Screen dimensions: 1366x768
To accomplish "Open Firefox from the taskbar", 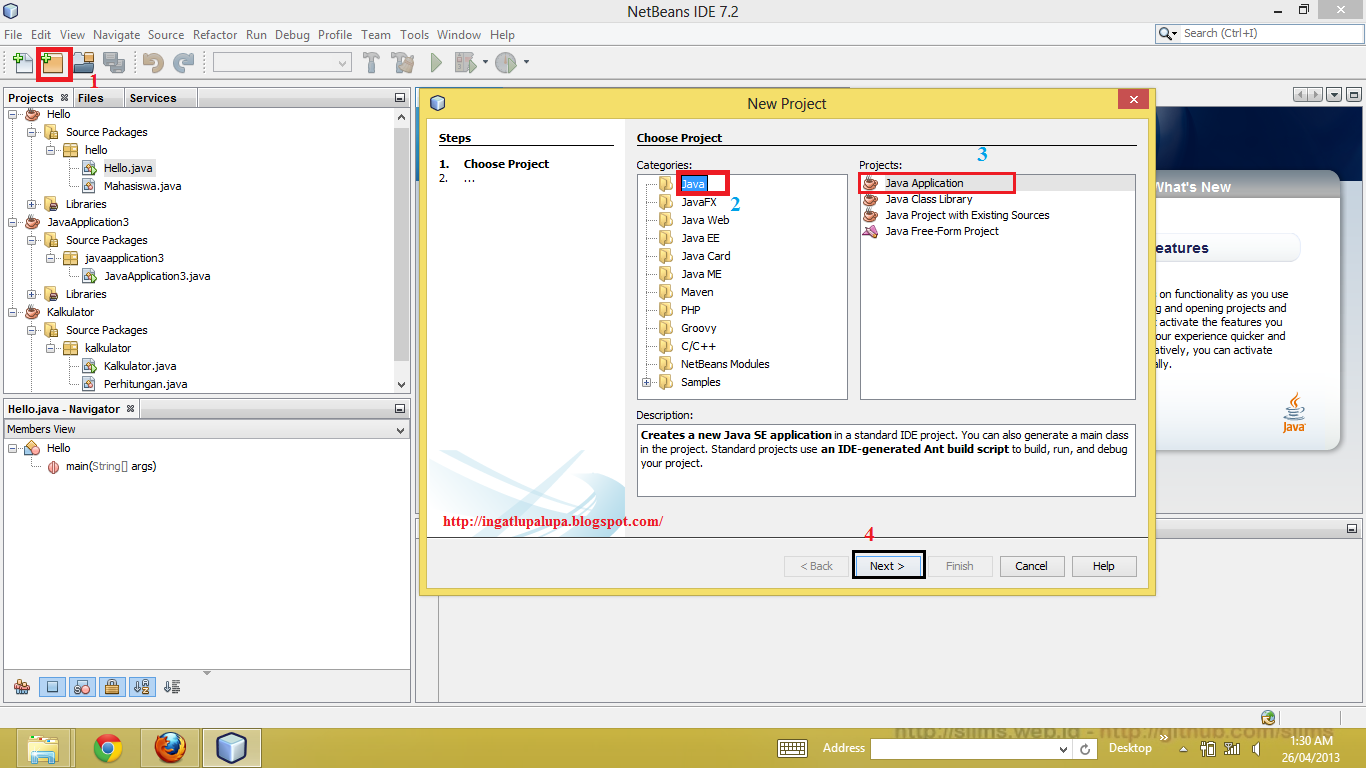I will [170, 748].
